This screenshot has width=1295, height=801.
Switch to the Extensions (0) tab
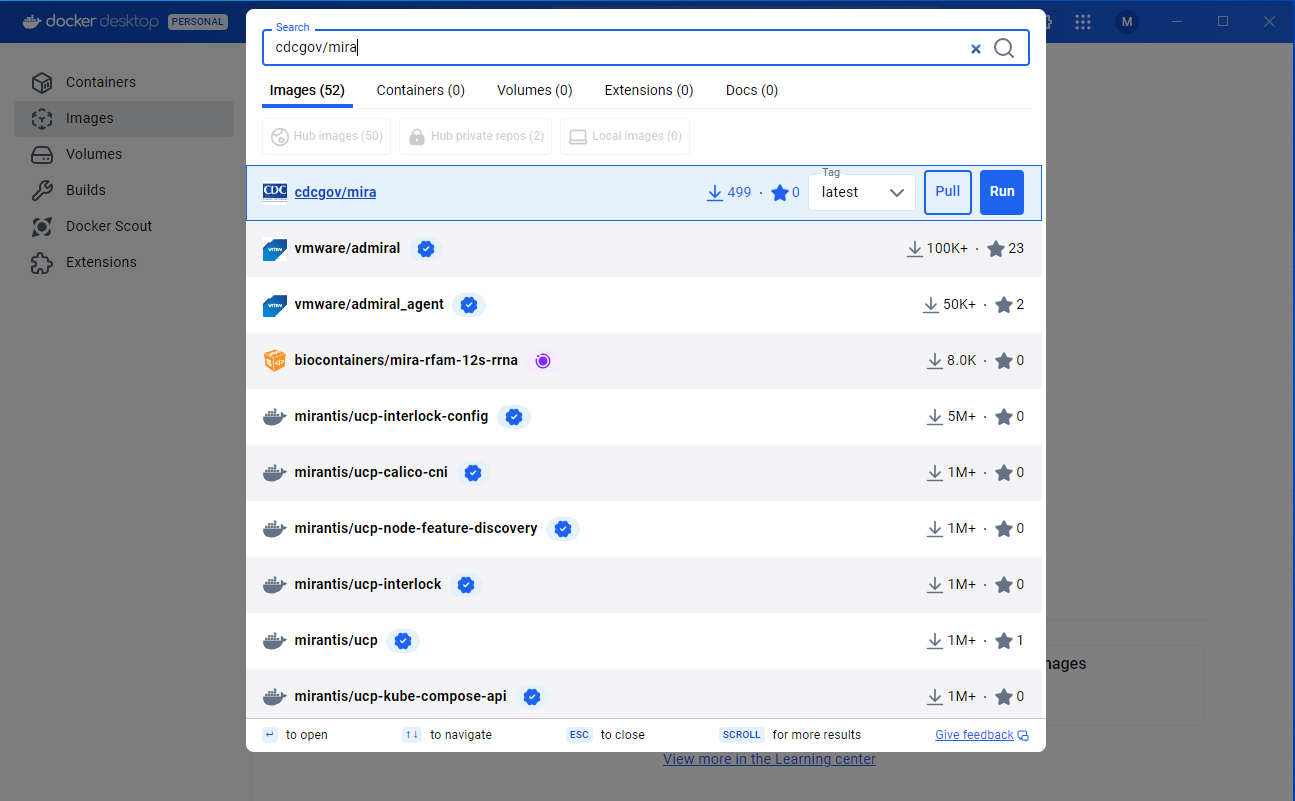pos(649,90)
